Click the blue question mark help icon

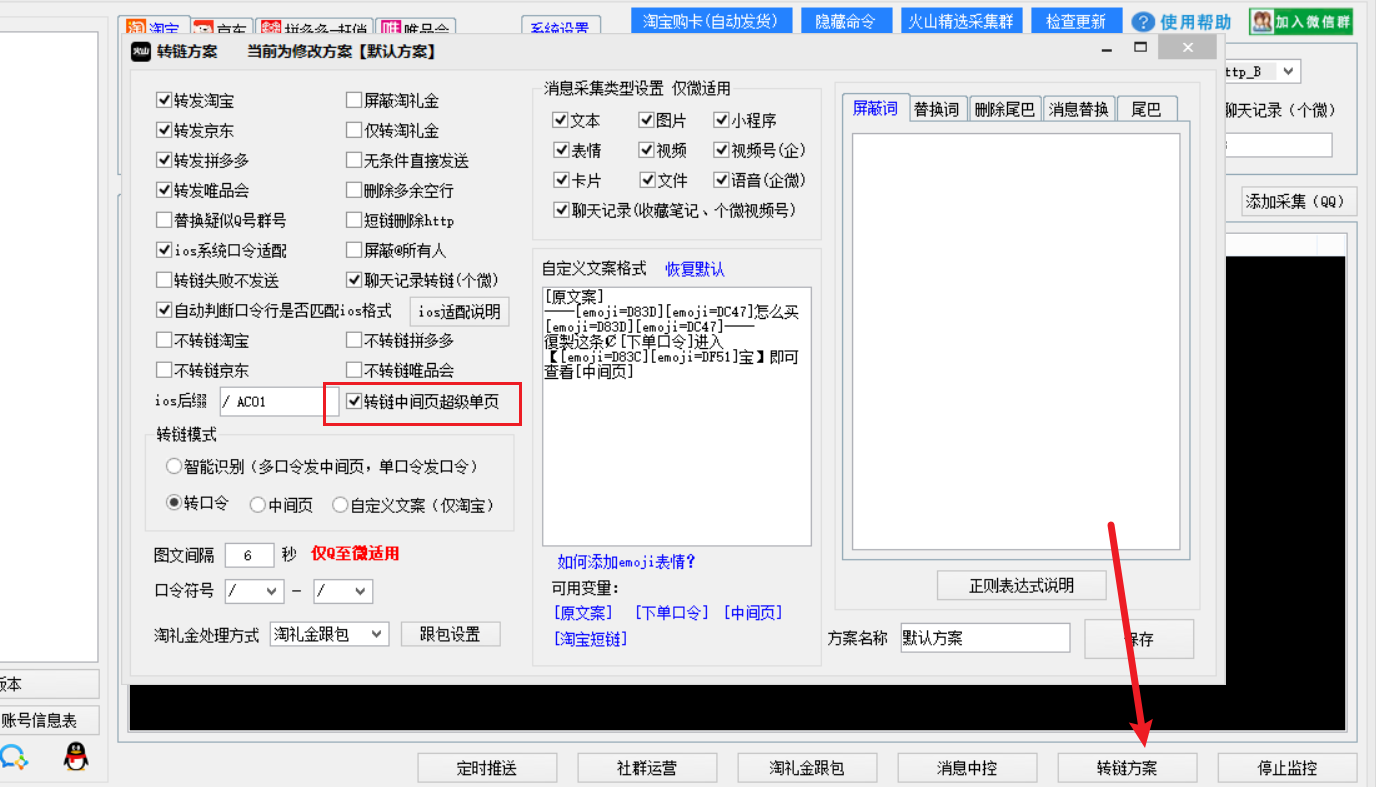click(x=1143, y=21)
